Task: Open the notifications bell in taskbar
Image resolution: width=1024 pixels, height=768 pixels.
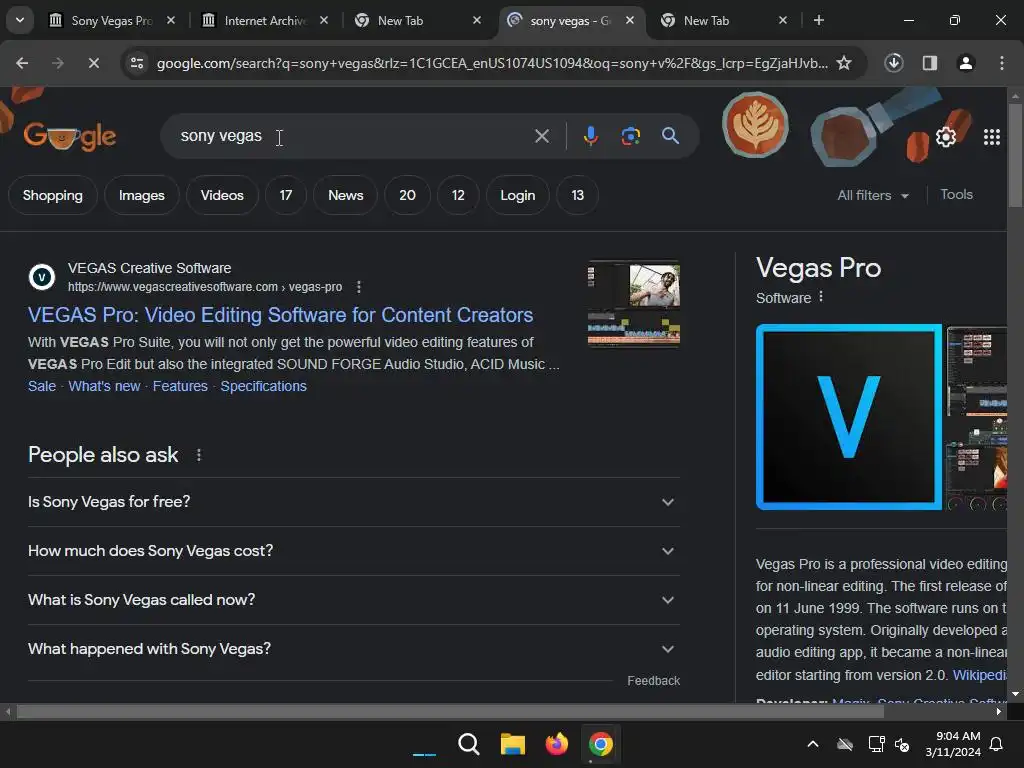Action: (x=997, y=744)
